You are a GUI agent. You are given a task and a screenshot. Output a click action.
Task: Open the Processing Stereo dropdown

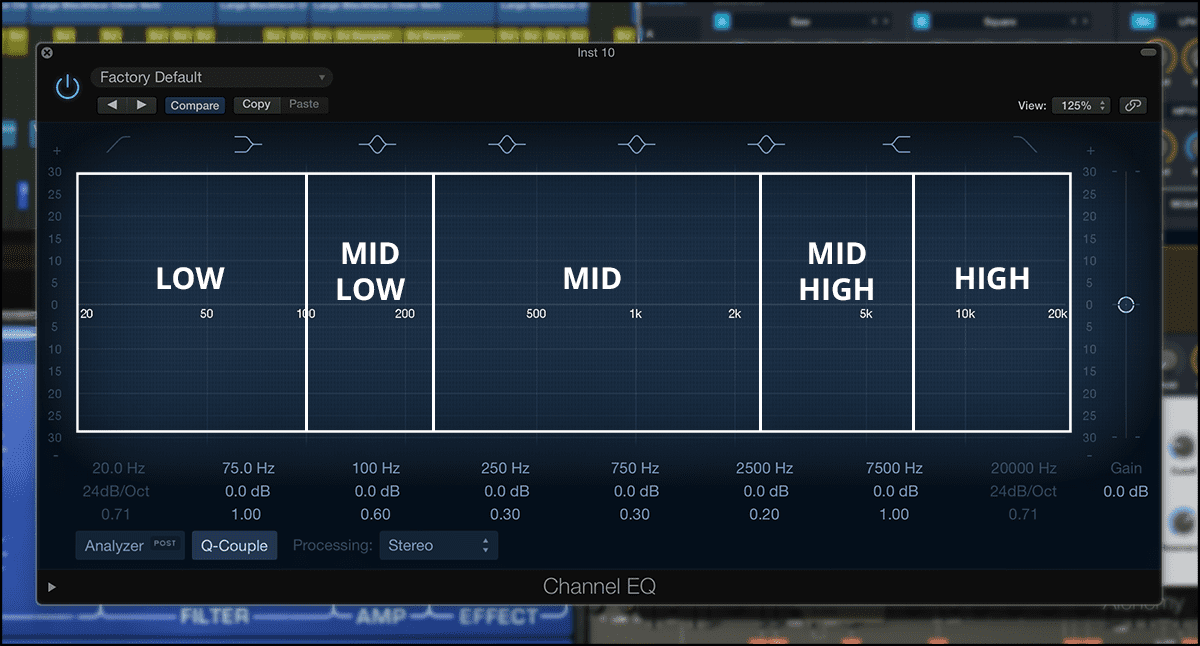tap(437, 545)
